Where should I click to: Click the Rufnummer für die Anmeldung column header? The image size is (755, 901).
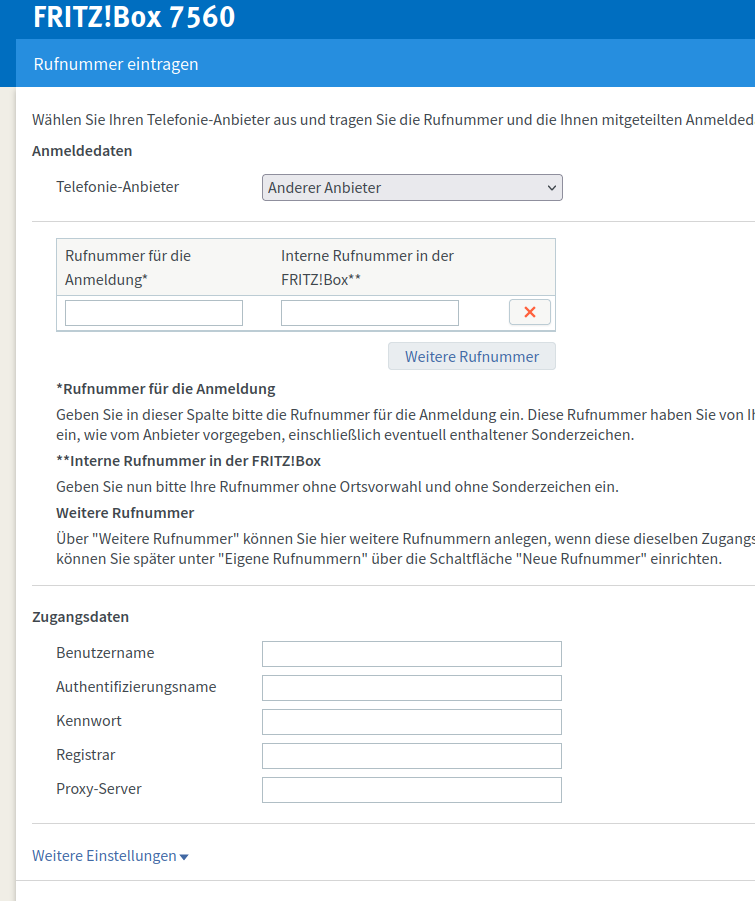click(128, 268)
